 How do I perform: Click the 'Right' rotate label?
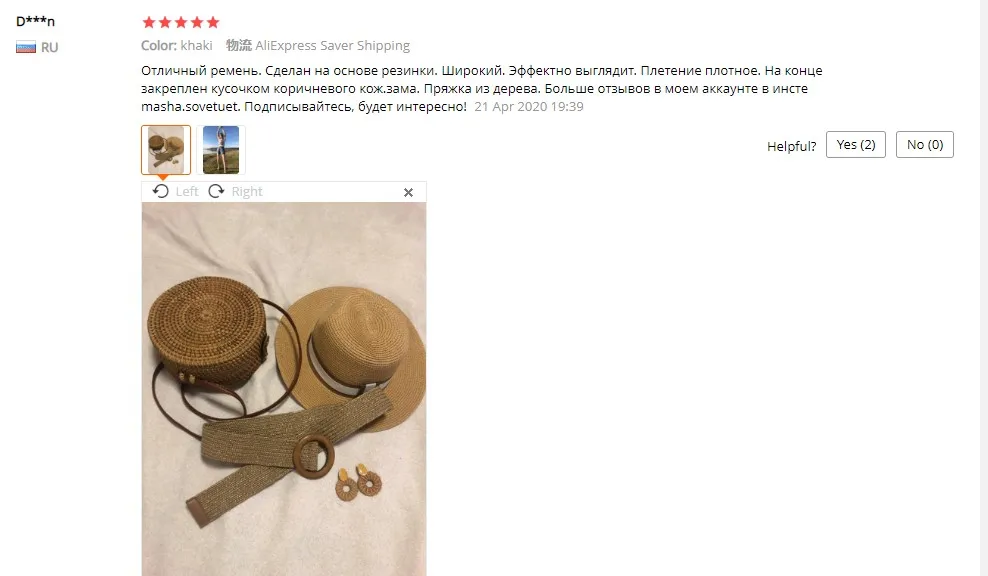(x=246, y=192)
